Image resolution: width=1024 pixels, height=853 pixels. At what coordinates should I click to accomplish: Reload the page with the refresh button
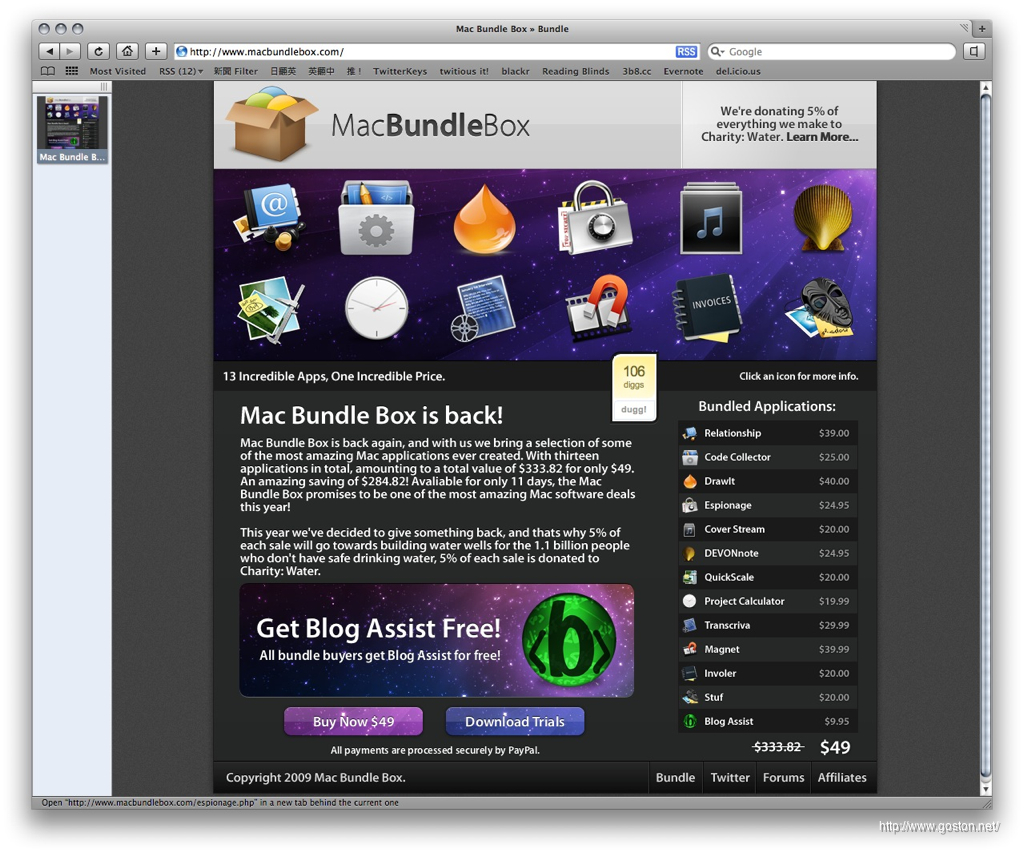[x=98, y=51]
